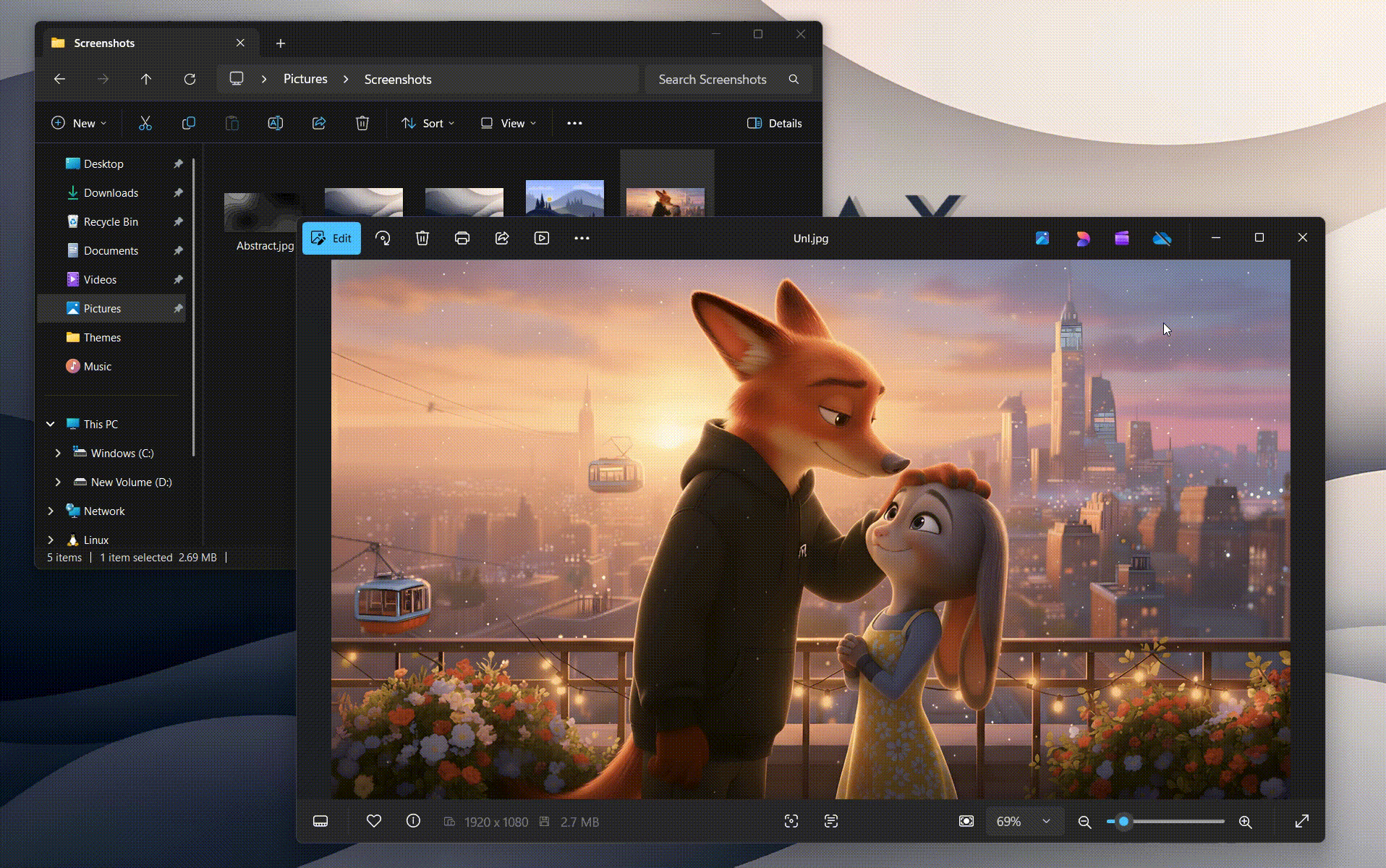Fit image to window in Photos
The width and height of the screenshot is (1386, 868).
coord(966,821)
